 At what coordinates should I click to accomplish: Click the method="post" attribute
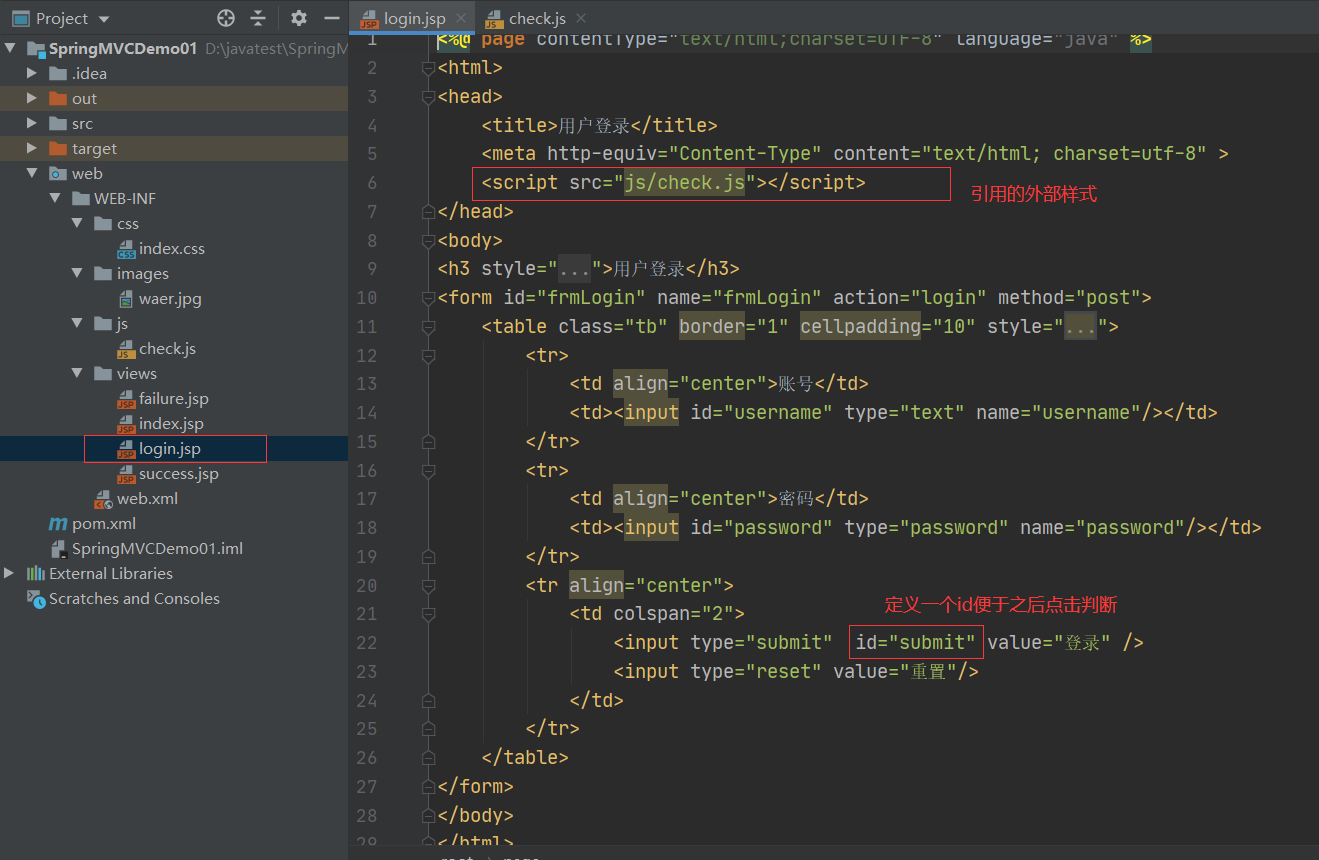[x=1069, y=298]
